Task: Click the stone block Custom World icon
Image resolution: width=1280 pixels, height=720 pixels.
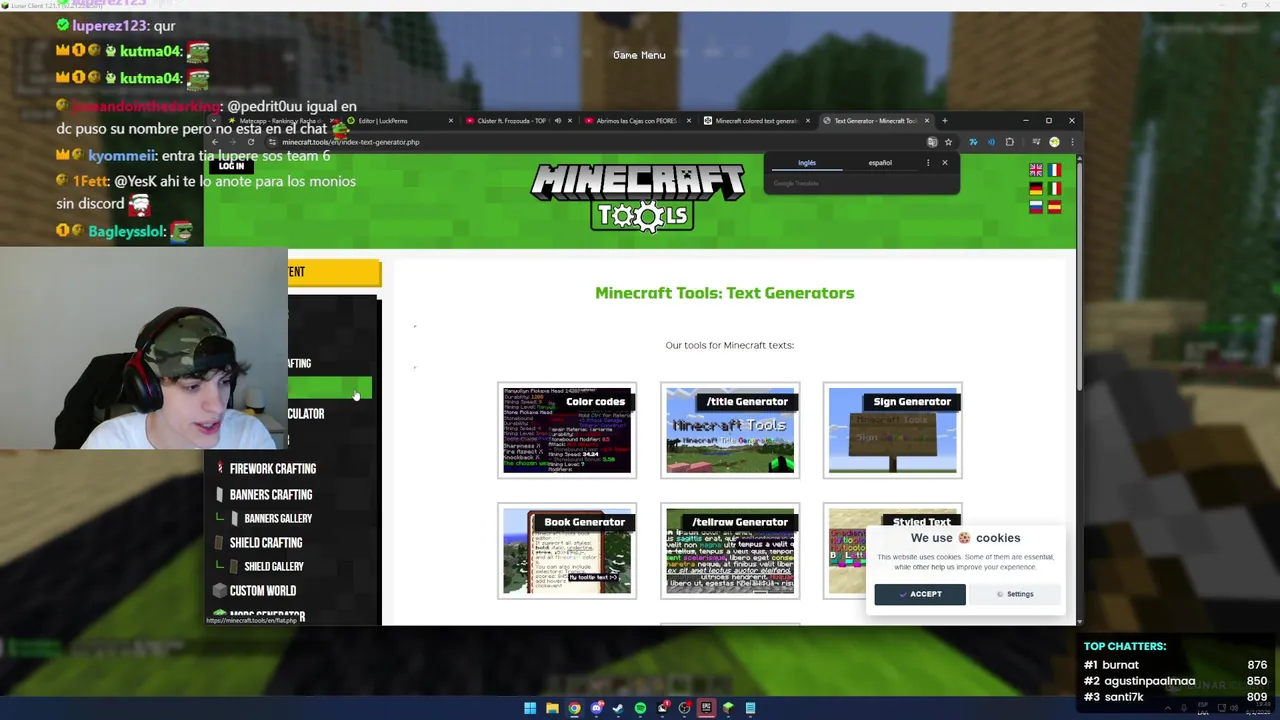Action: (220, 591)
